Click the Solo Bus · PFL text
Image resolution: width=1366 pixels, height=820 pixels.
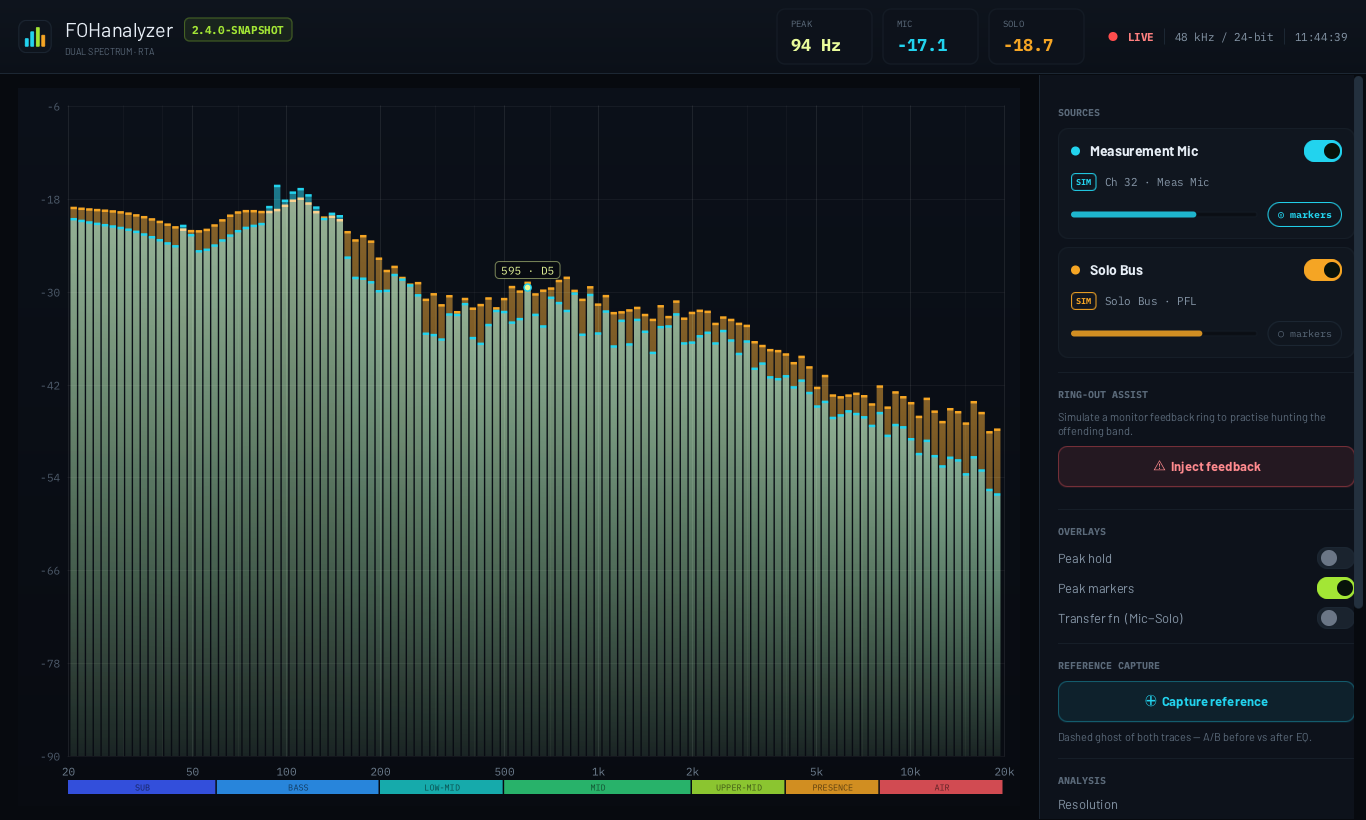pos(1150,301)
